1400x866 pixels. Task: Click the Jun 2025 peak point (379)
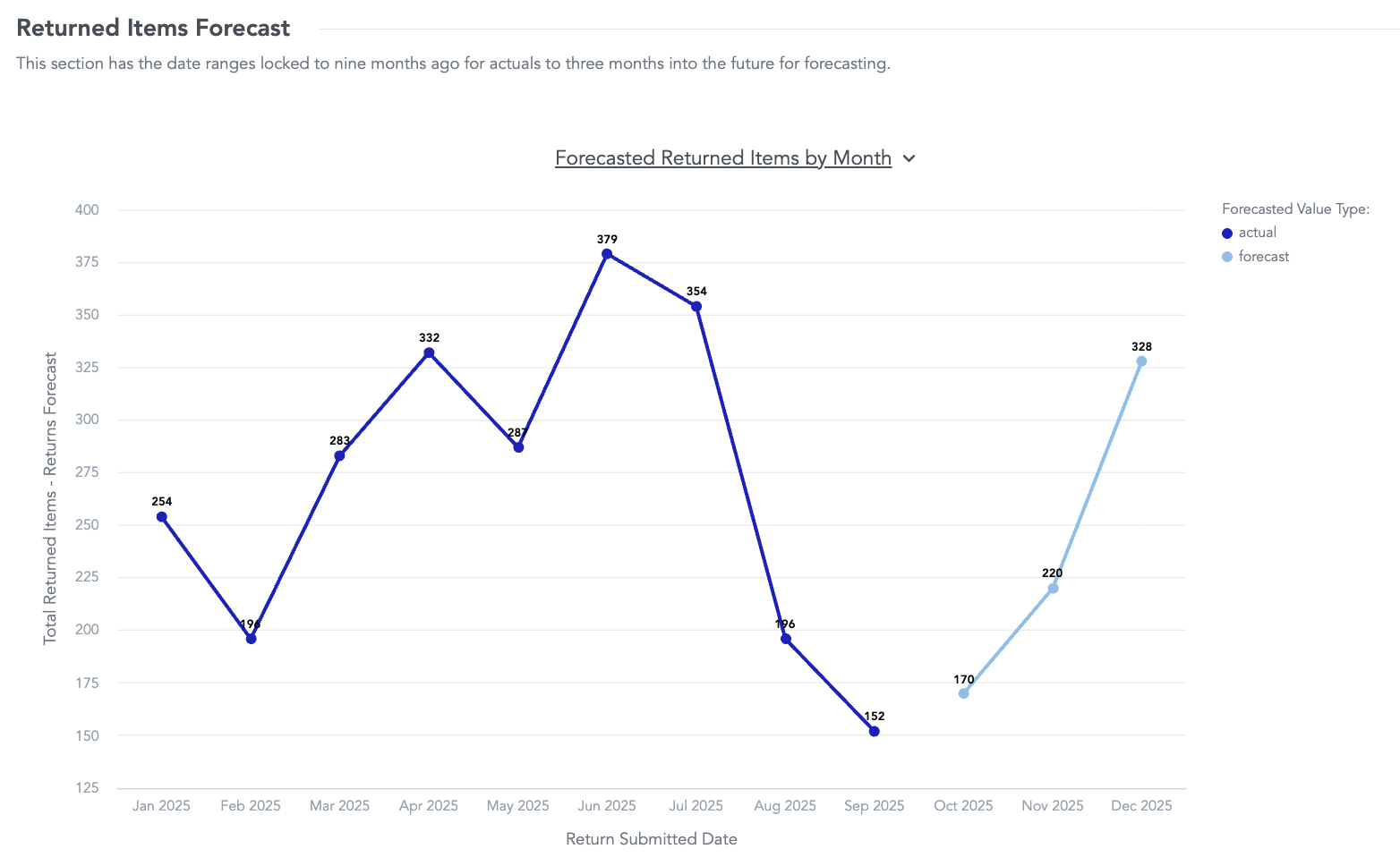click(x=607, y=254)
